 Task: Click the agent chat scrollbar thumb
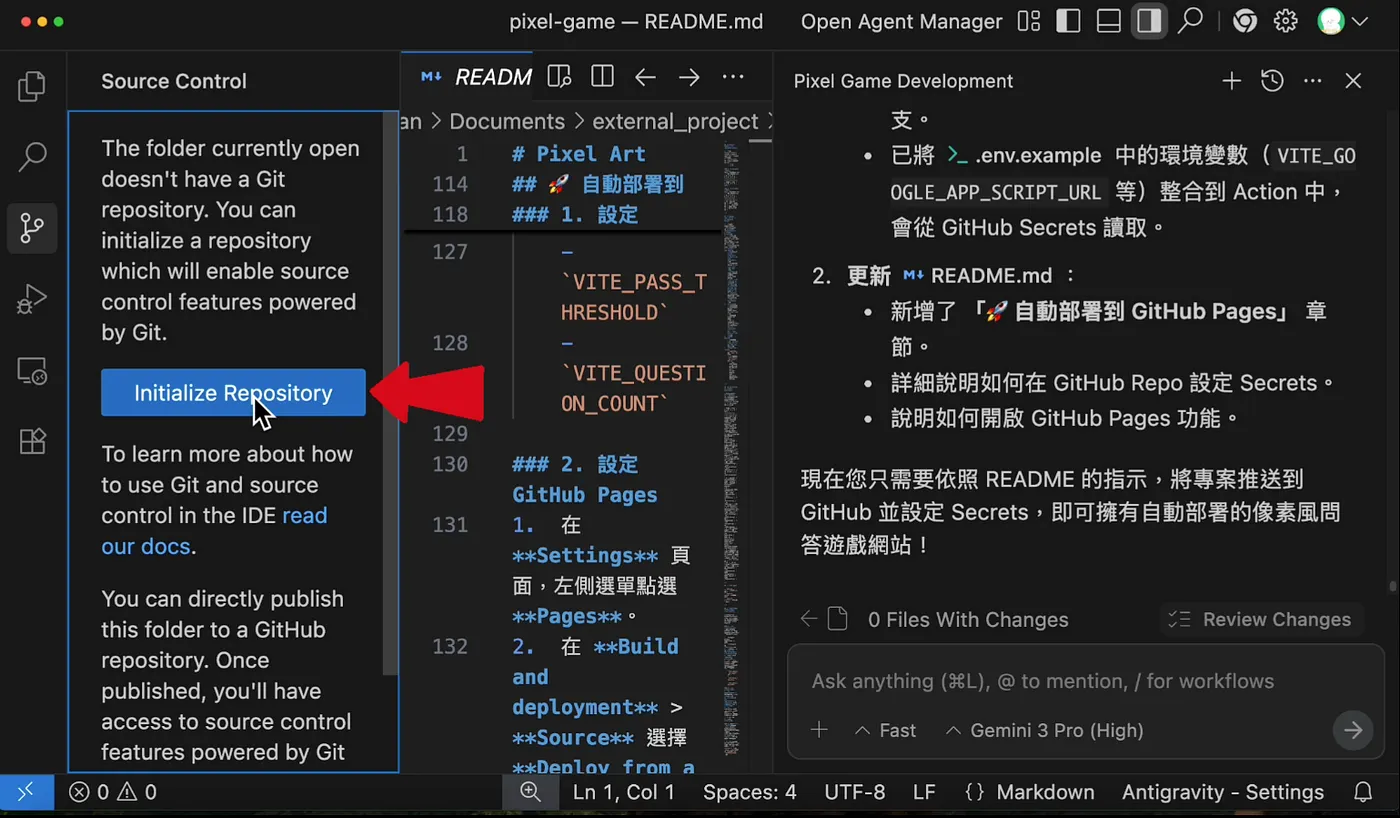click(1391, 586)
